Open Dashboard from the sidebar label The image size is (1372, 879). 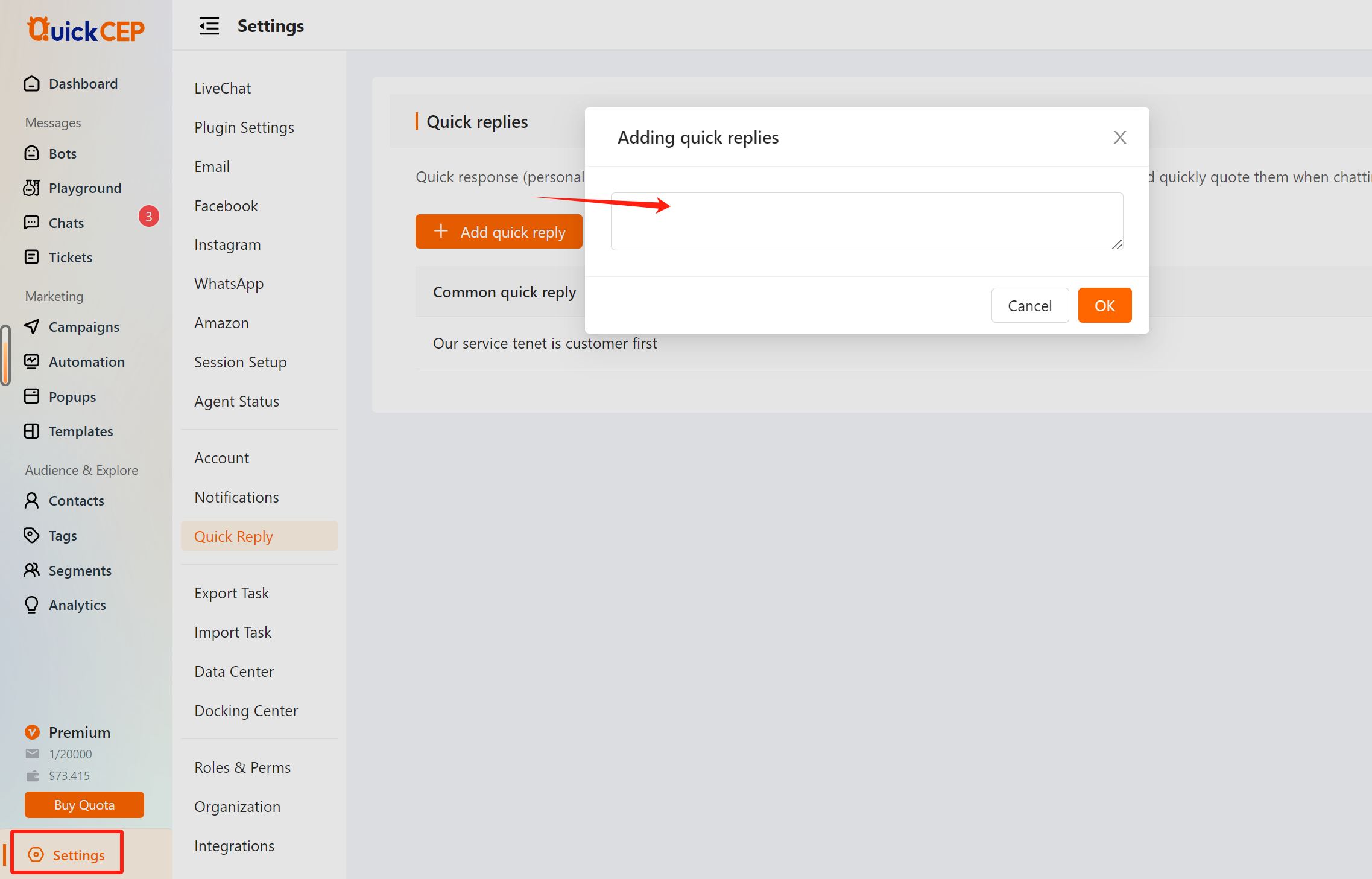click(83, 84)
